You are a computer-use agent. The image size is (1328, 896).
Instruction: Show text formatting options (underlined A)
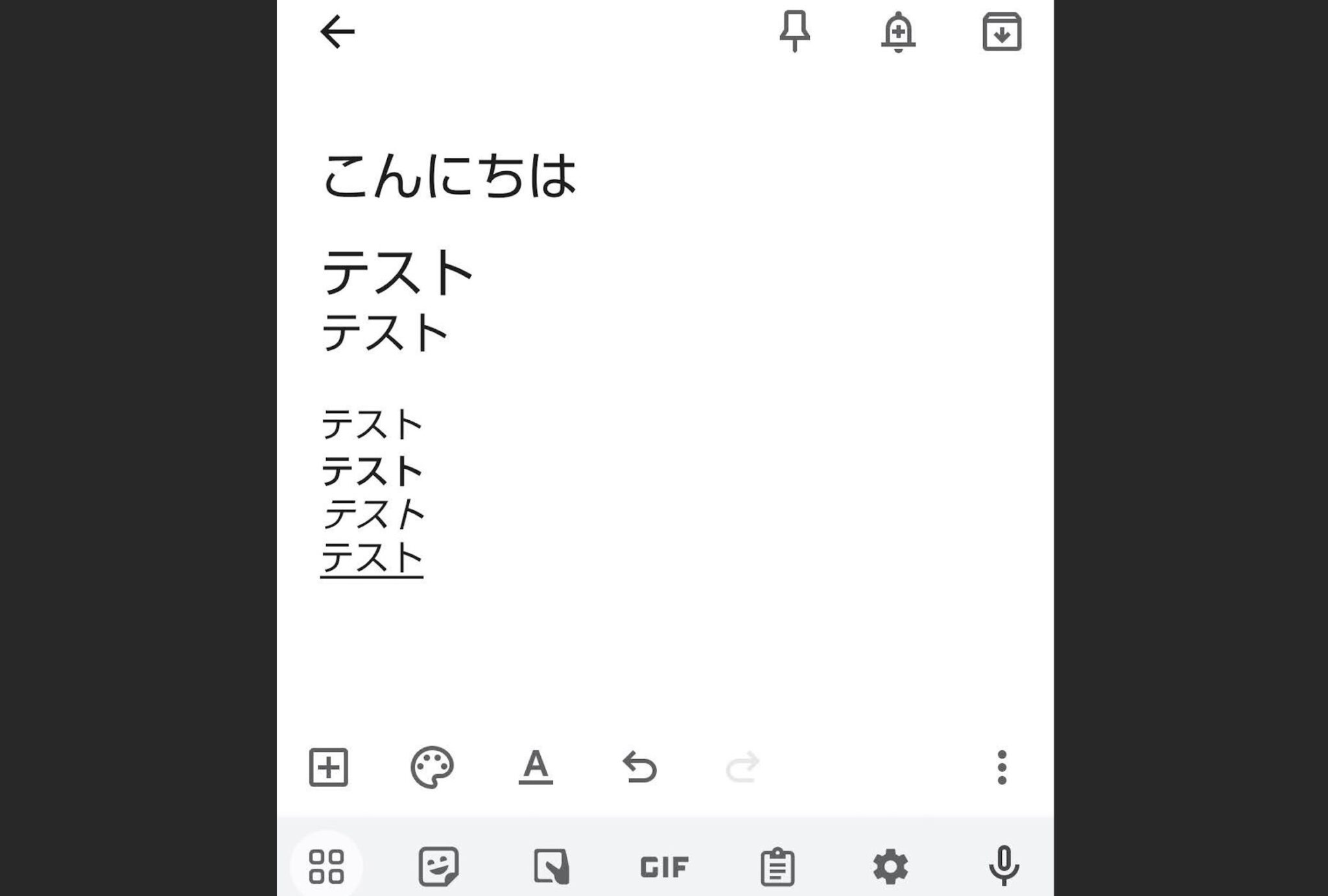coord(536,768)
